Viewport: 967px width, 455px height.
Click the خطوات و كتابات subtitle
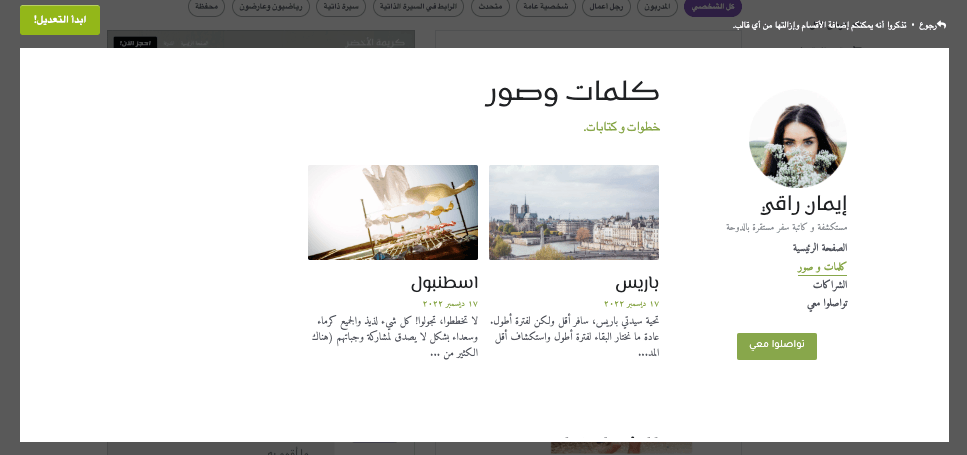(x=622, y=128)
